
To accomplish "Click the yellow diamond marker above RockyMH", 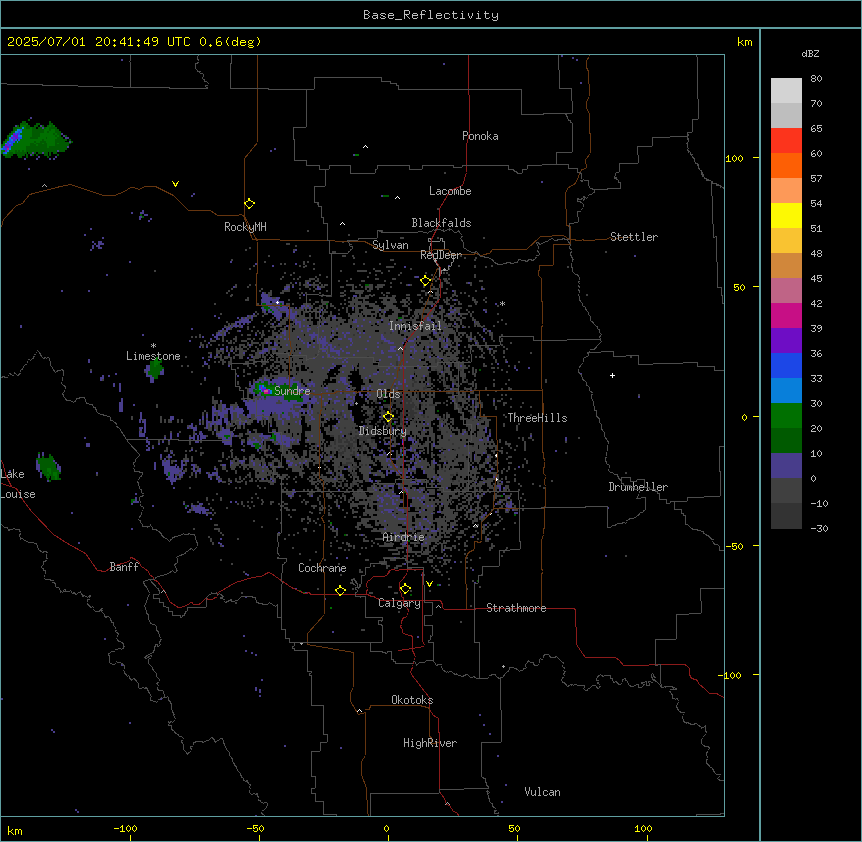I will (250, 203).
